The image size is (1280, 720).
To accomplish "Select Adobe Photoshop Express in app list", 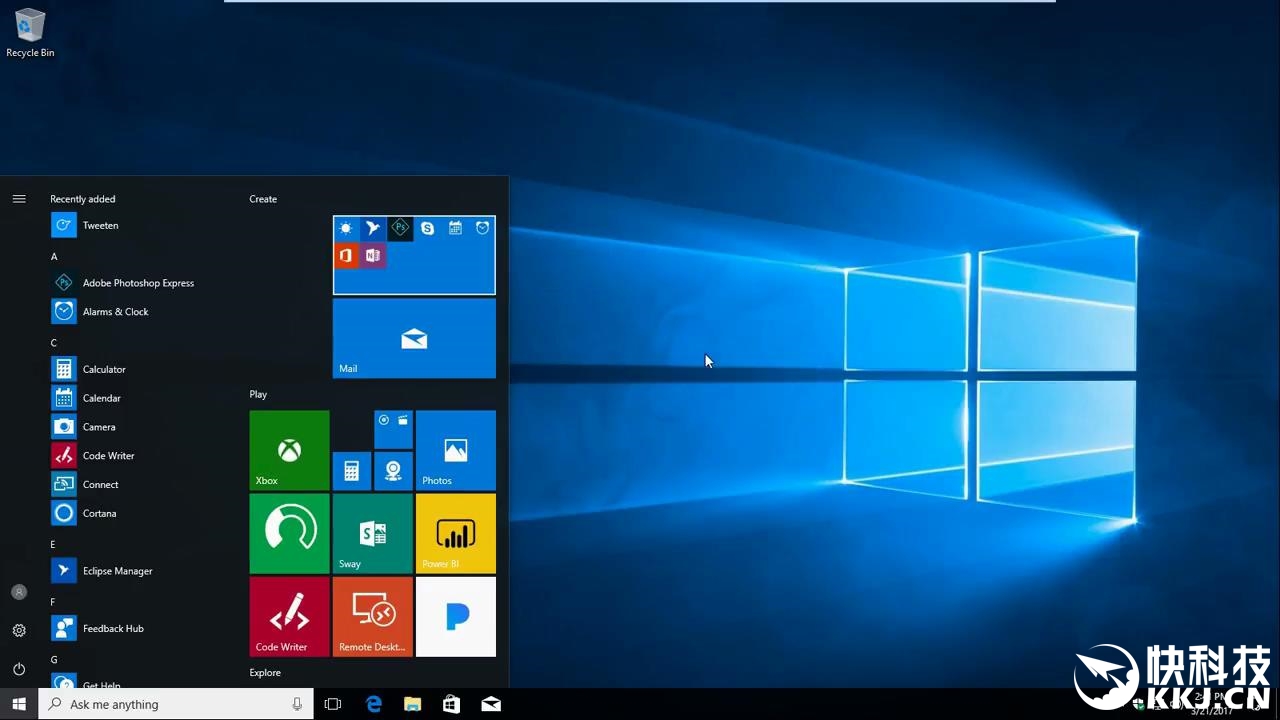I will (138, 283).
